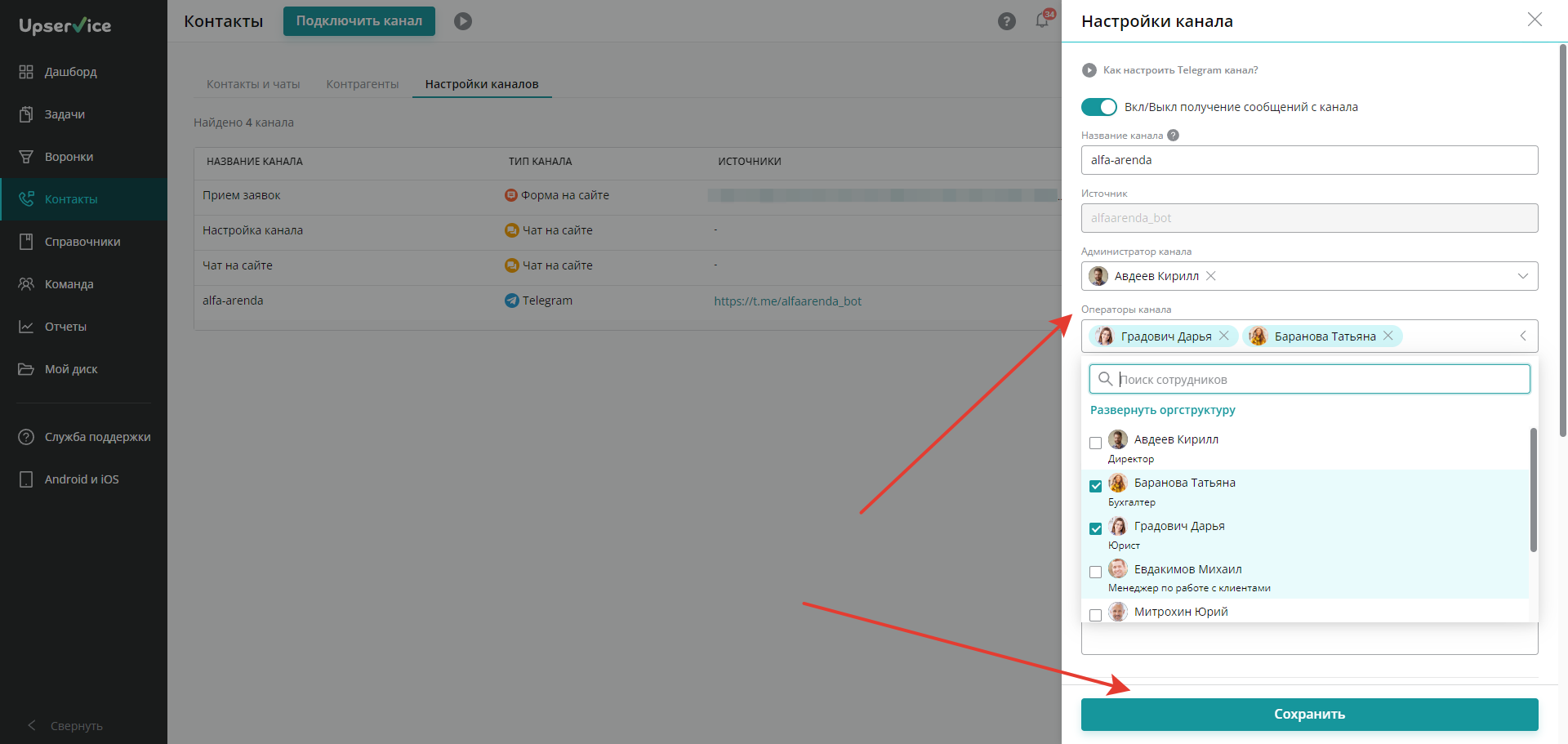Viewport: 1568px width, 744px height.
Task: Switch to Контрагенты tab
Action: tap(363, 84)
